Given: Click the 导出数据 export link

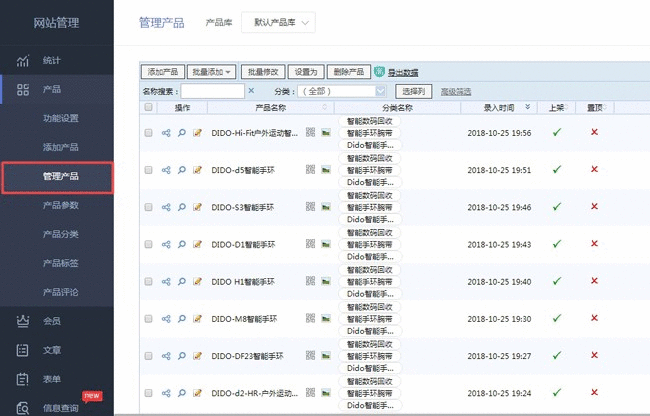Looking at the screenshot, I should [x=403, y=72].
